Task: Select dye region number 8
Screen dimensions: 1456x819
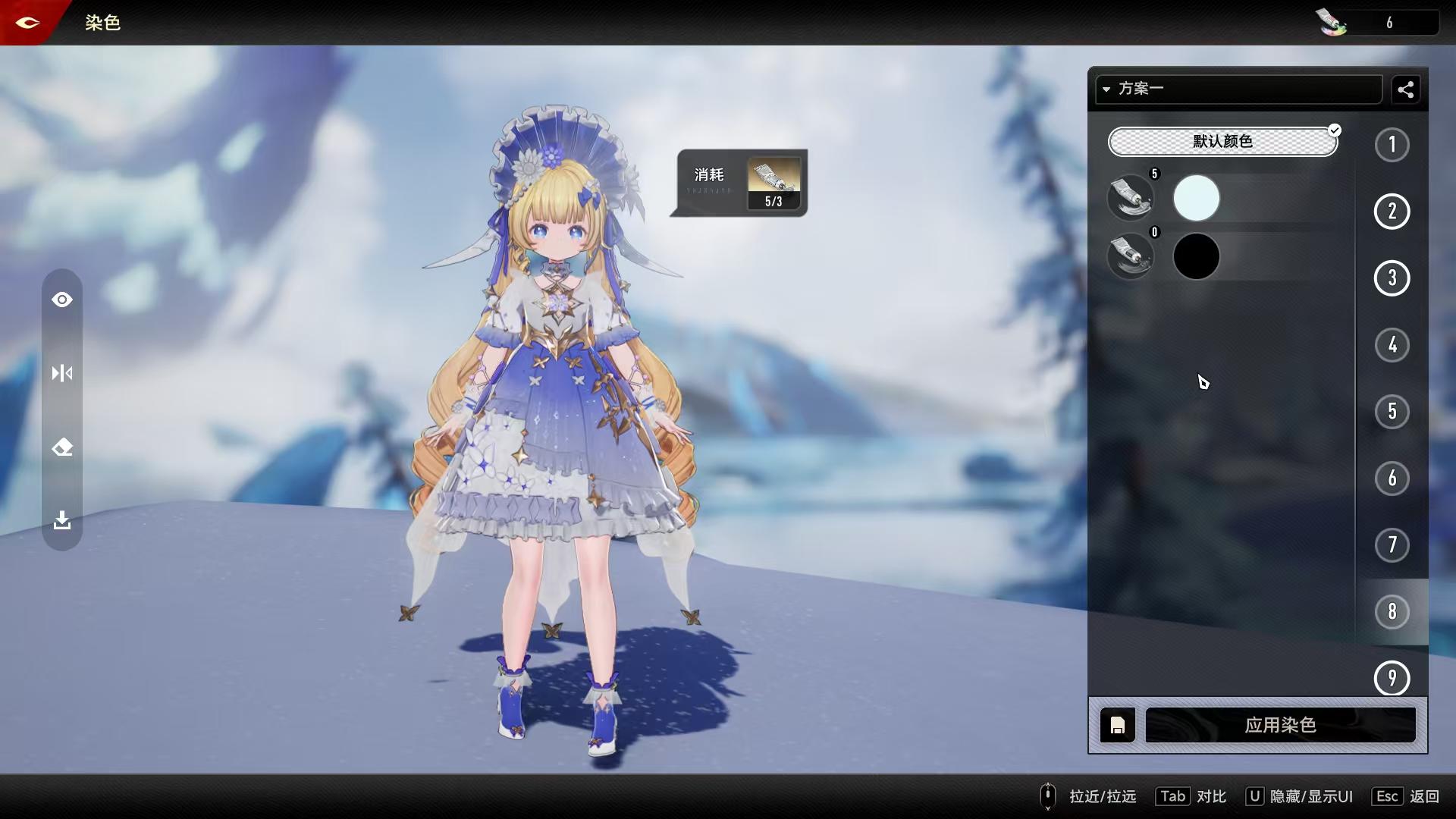Action: point(1392,611)
